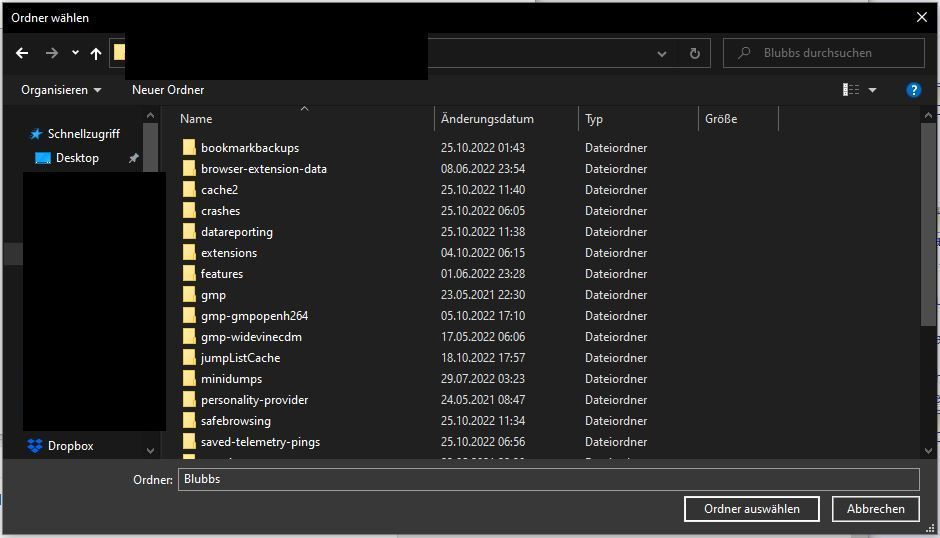Select the features folder icon
940x538 pixels.
[189, 273]
